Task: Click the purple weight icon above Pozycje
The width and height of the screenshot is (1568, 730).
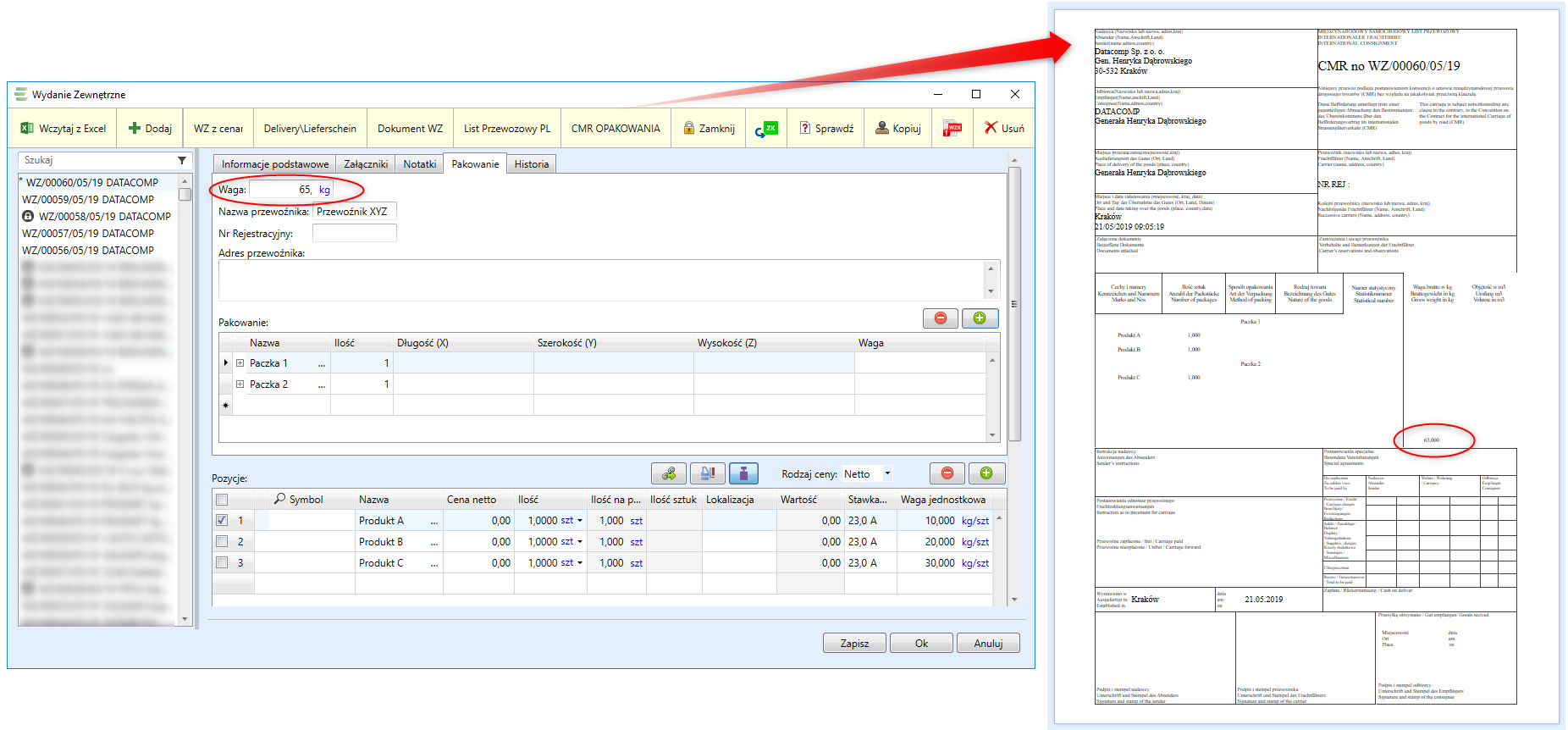Action: click(743, 473)
